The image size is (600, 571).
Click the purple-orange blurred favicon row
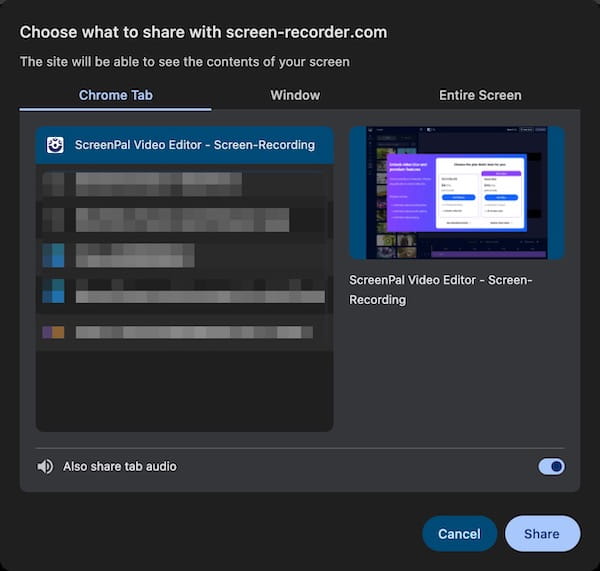(x=184, y=332)
